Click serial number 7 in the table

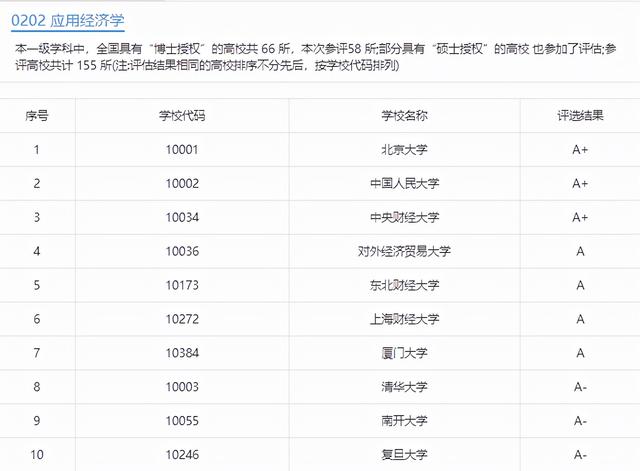tap(37, 353)
